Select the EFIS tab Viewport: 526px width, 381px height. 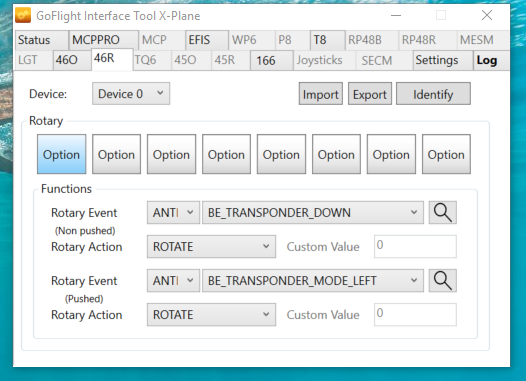[x=207, y=40]
